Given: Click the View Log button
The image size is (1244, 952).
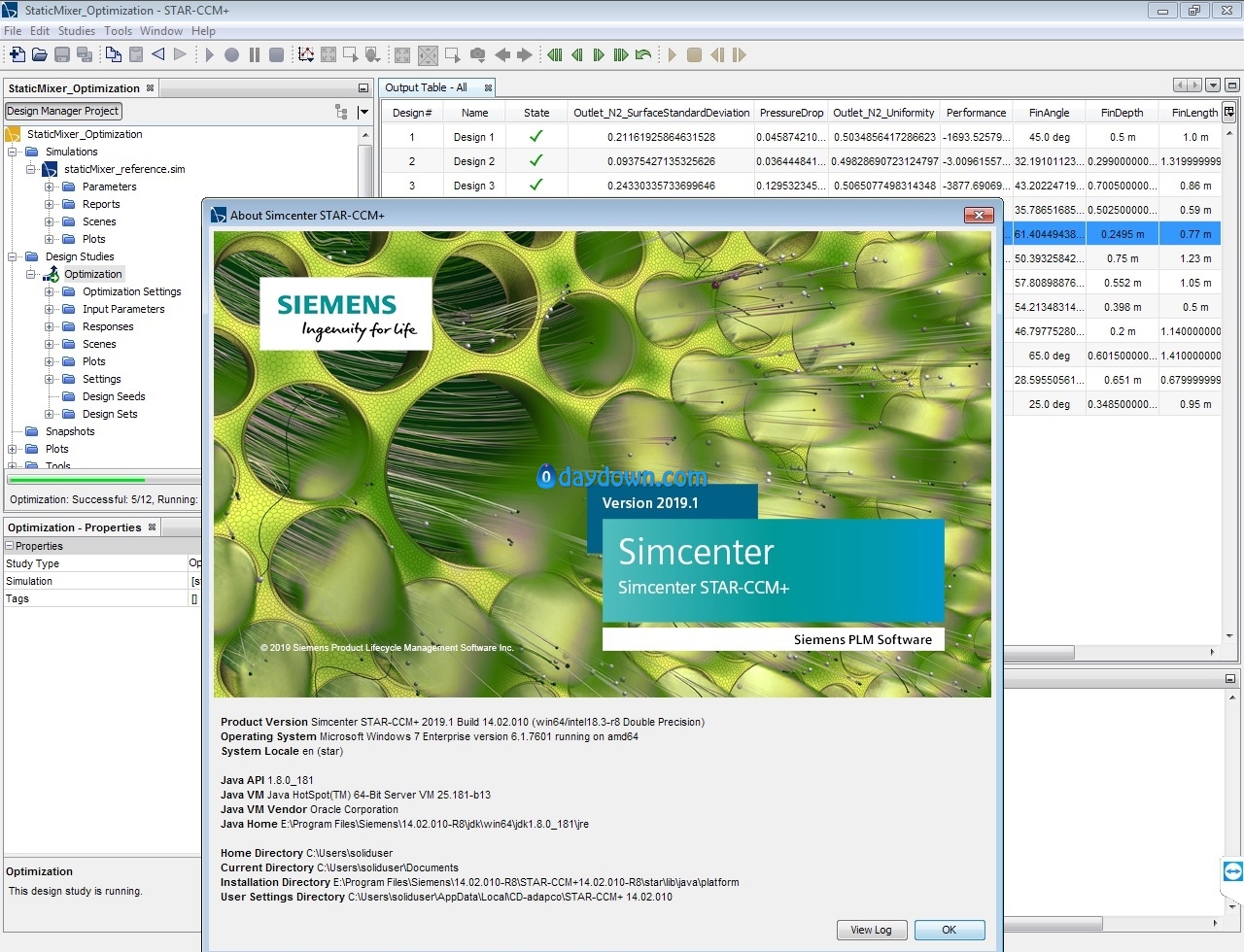Looking at the screenshot, I should coord(871,930).
